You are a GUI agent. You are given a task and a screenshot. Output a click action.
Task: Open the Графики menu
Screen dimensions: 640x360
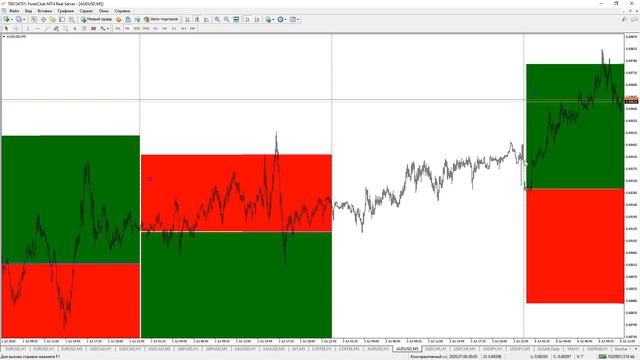tap(65, 11)
